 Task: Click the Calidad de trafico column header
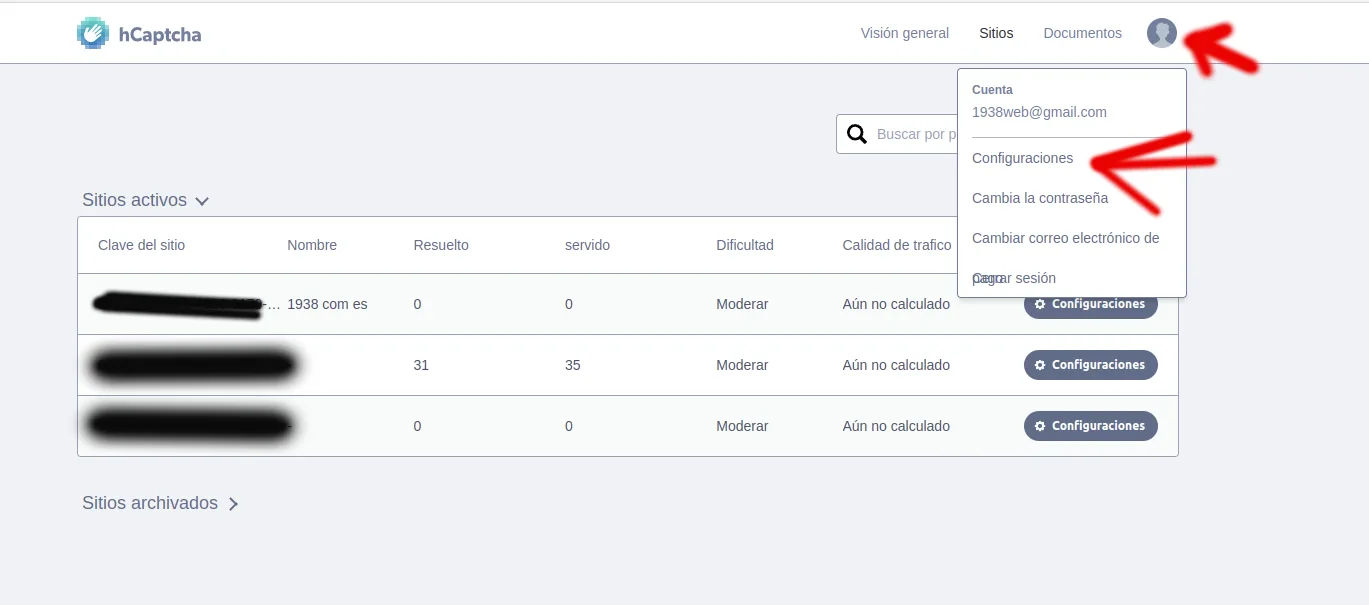coord(897,245)
